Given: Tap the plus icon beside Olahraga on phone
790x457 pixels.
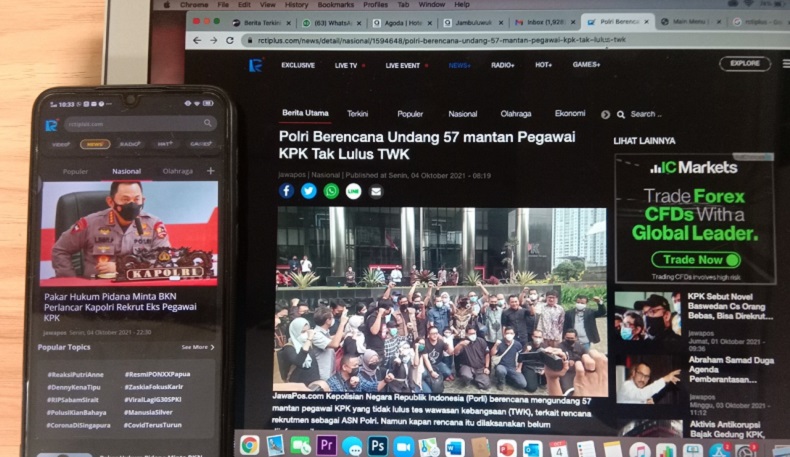Looking at the screenshot, I should (x=211, y=171).
